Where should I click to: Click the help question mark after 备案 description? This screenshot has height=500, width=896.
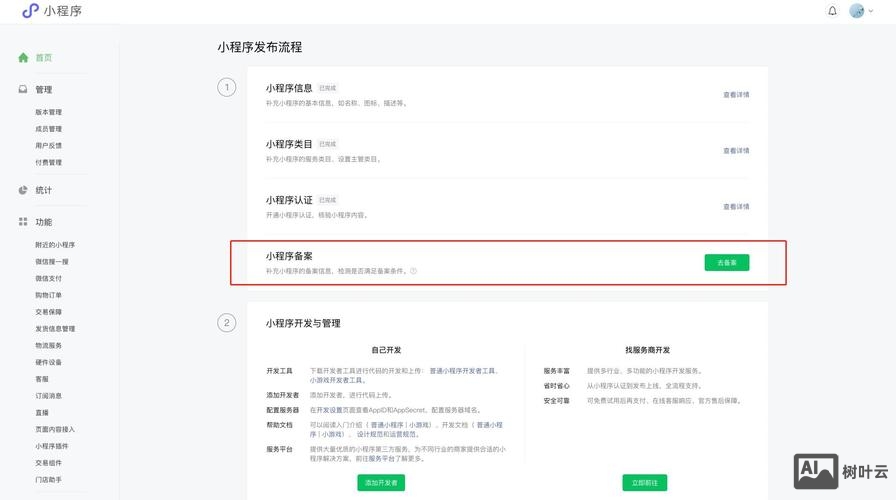pyautogui.click(x=413, y=271)
